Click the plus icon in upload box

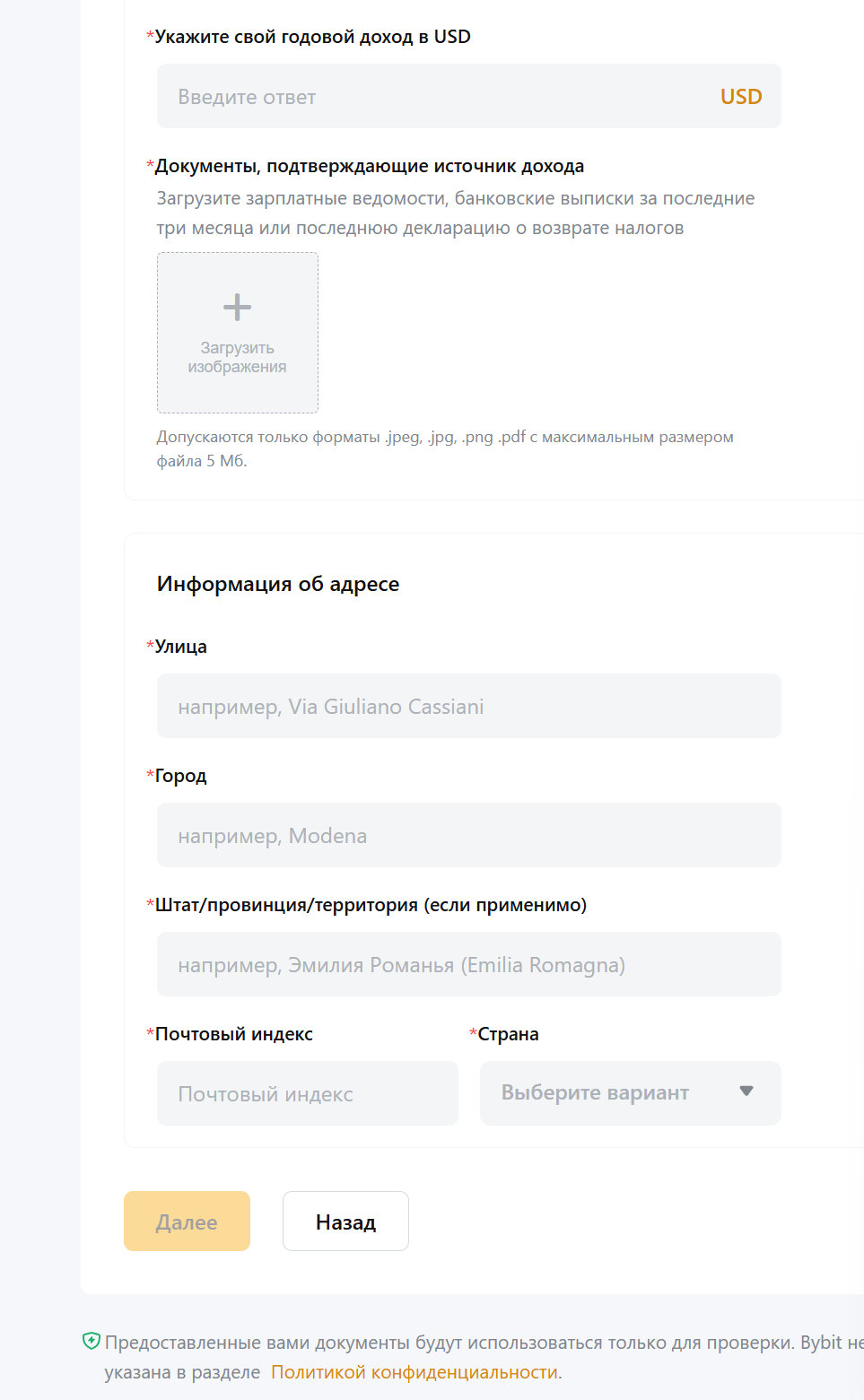[237, 308]
